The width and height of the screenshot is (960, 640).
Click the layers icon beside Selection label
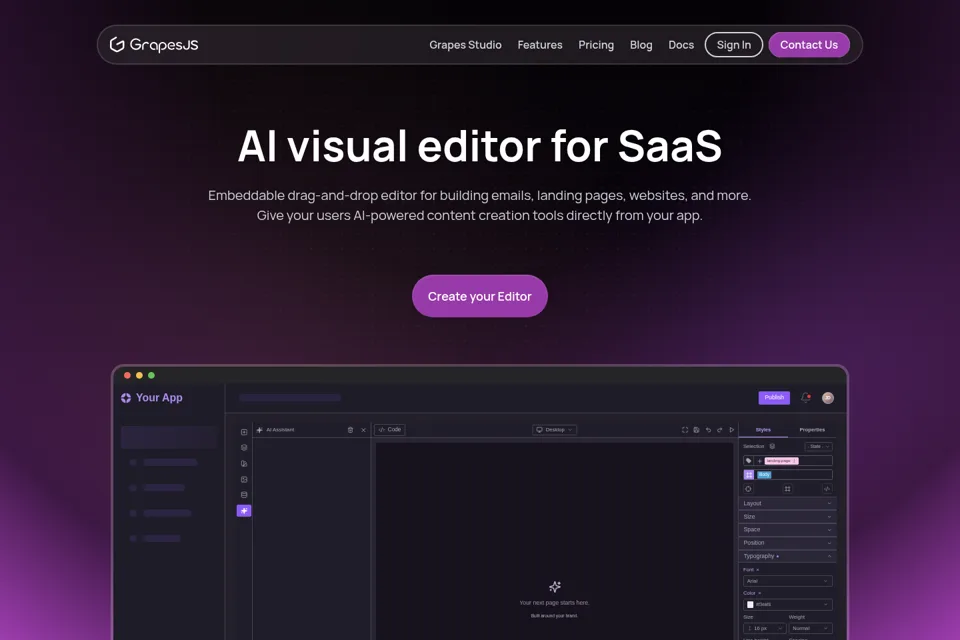coord(772,446)
